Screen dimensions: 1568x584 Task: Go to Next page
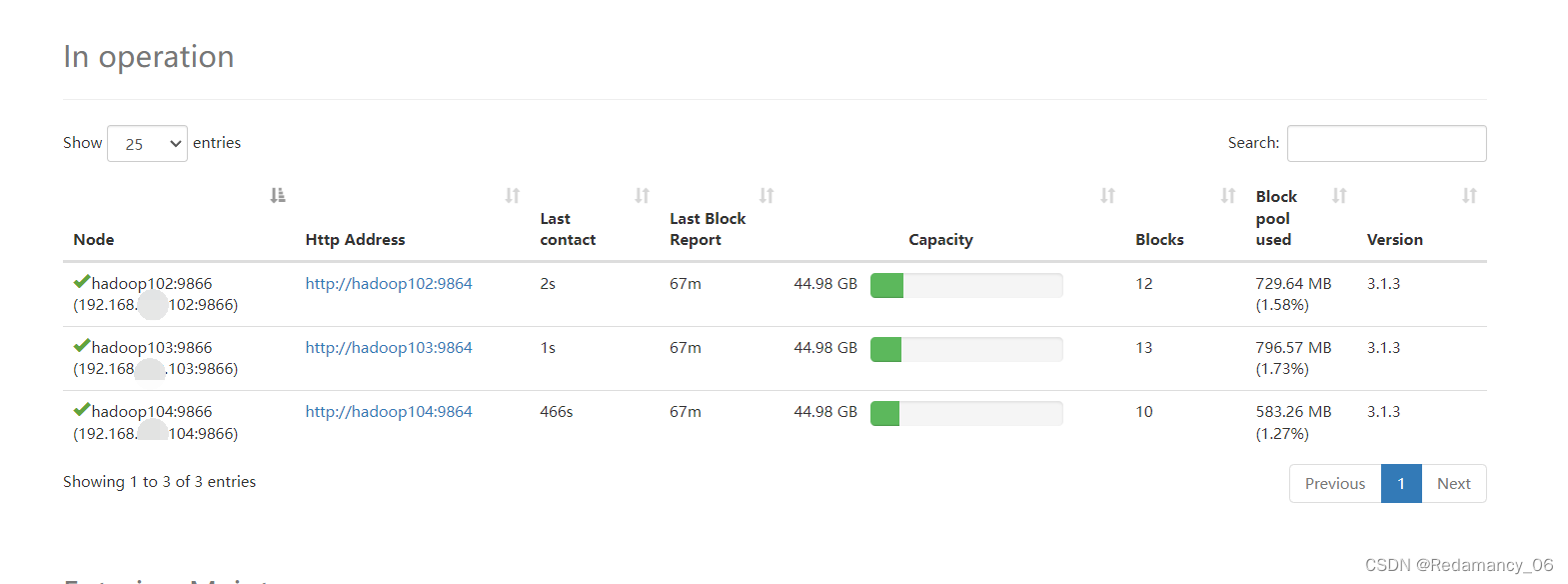(x=1454, y=484)
